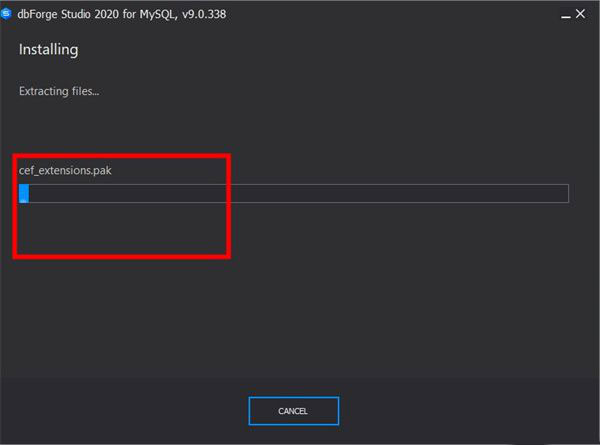Screen dimensions: 600x445
Task: Click the dbForge Studio logo icon
Action: [6, 14]
